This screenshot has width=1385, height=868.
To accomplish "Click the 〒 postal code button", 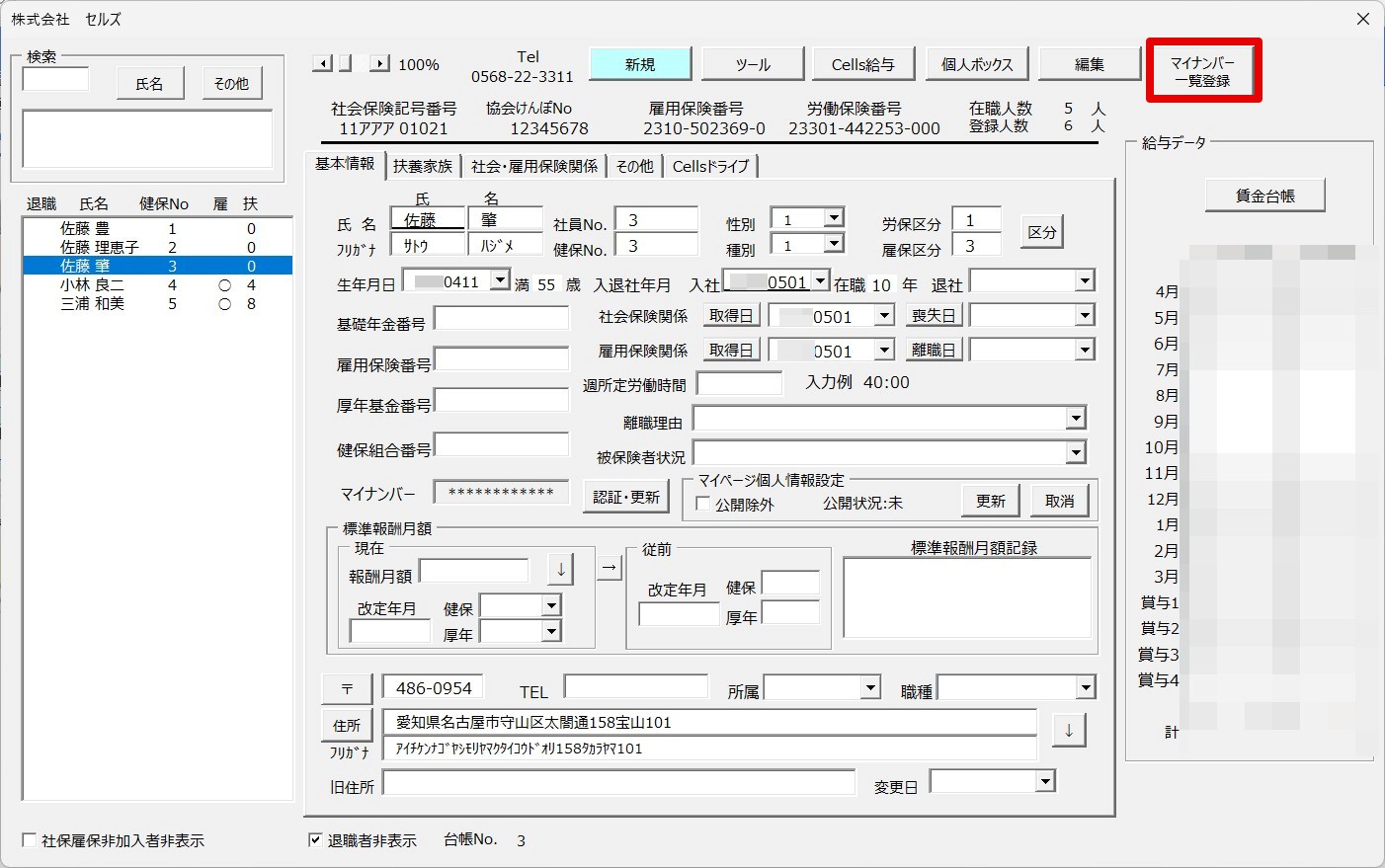I will pos(347,689).
